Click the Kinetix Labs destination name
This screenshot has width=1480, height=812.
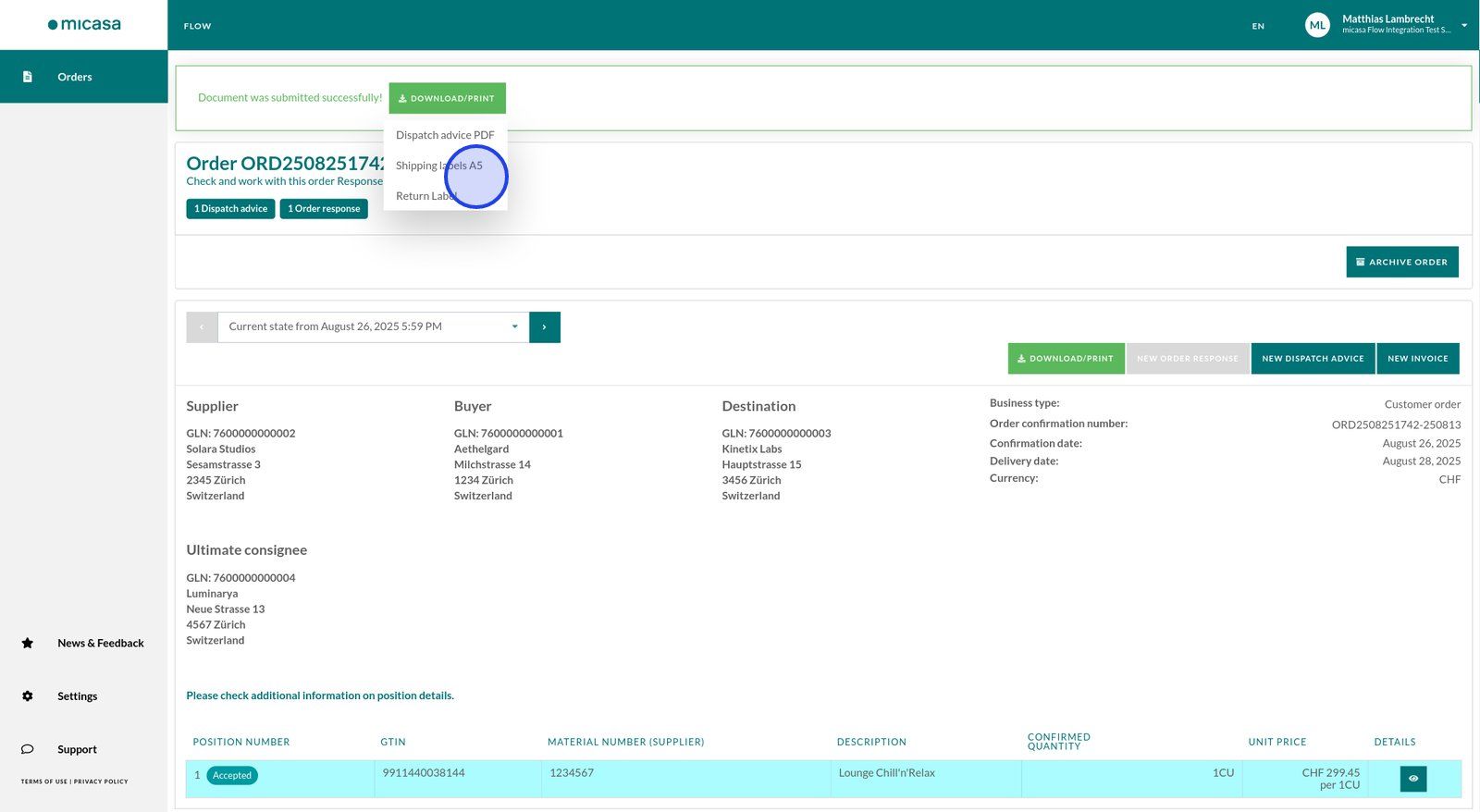(752, 449)
